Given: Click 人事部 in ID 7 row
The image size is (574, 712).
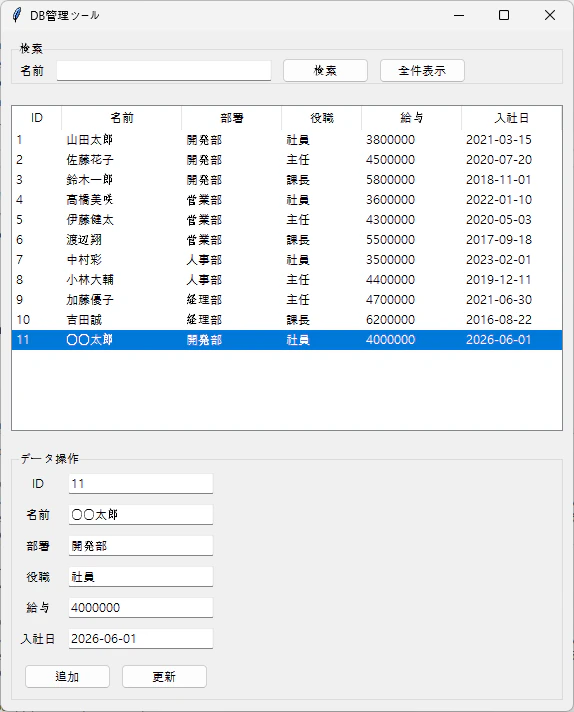Looking at the screenshot, I should [x=204, y=260].
